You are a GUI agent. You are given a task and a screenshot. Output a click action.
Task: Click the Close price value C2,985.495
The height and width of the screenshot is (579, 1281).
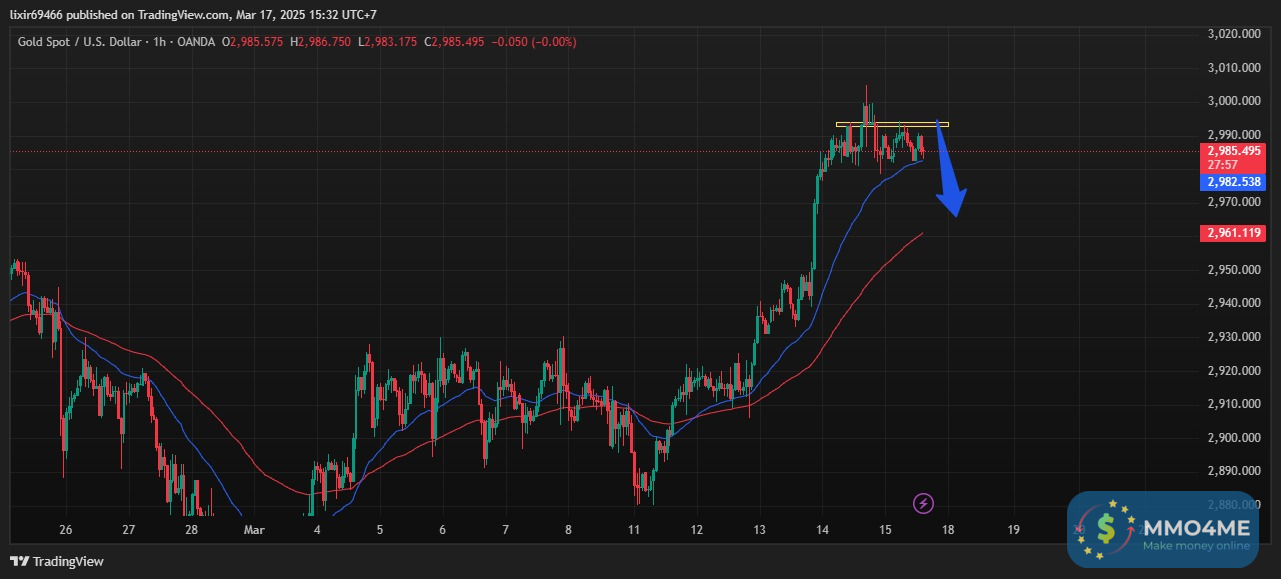(454, 42)
